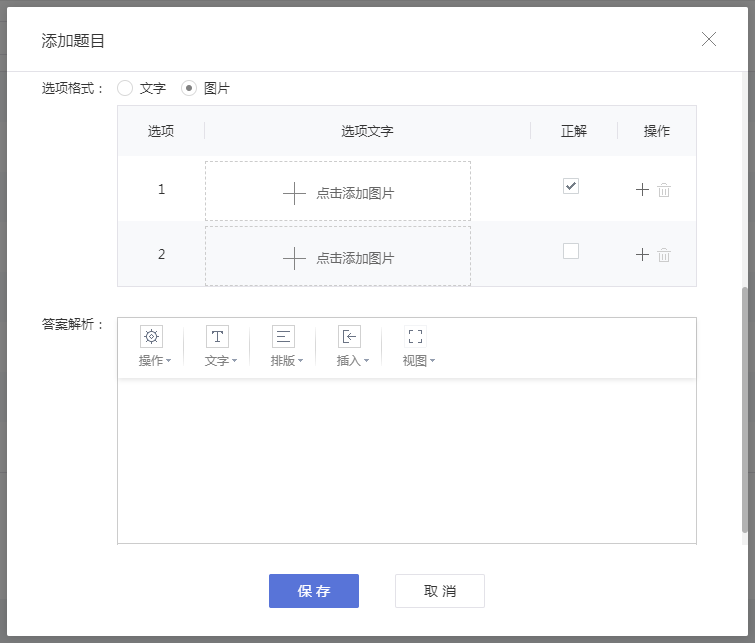Delete option row 2 with trash icon

click(x=664, y=255)
